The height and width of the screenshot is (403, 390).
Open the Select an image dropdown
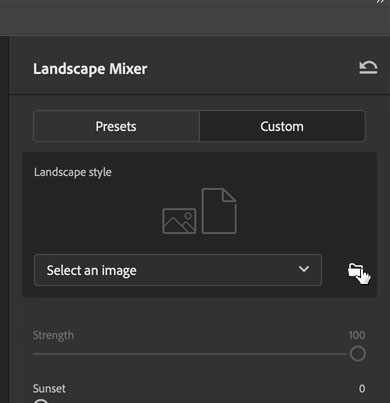(x=178, y=270)
